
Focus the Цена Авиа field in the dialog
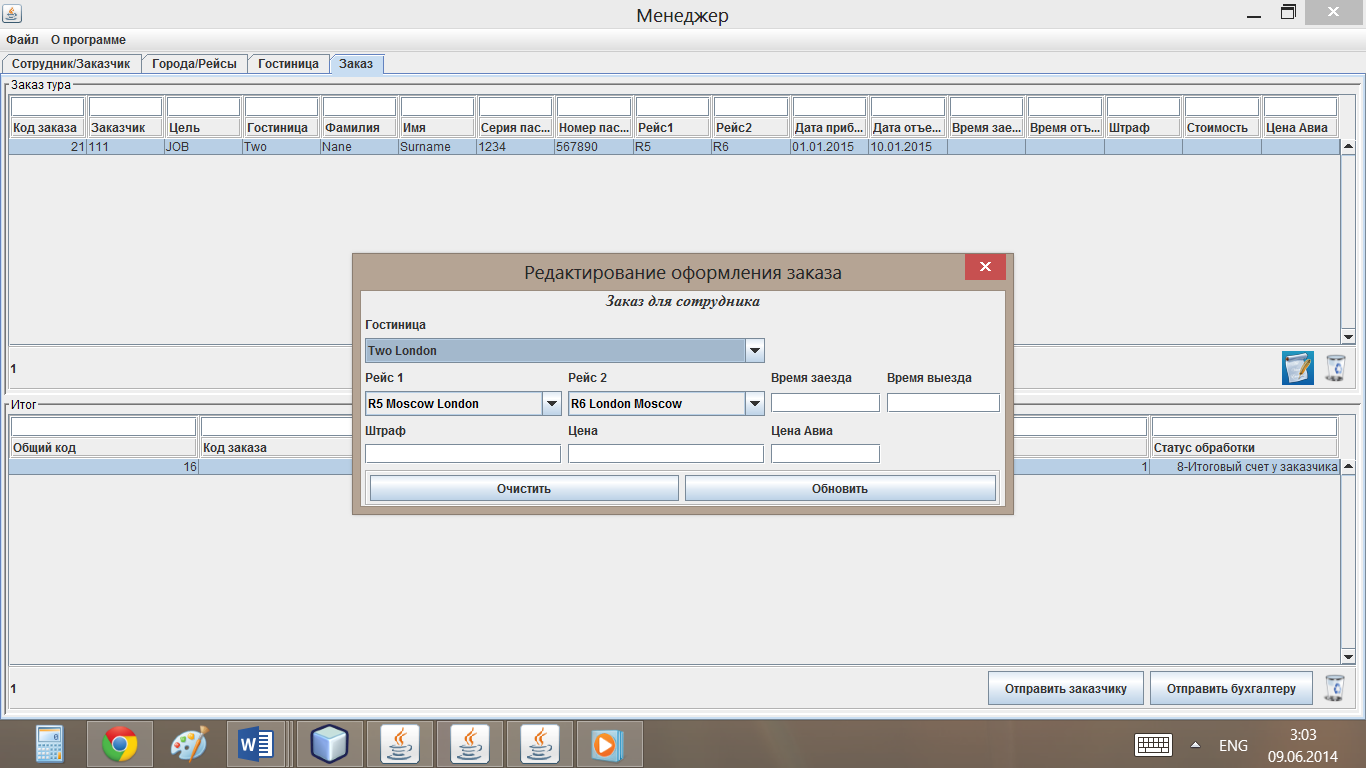tap(825, 454)
